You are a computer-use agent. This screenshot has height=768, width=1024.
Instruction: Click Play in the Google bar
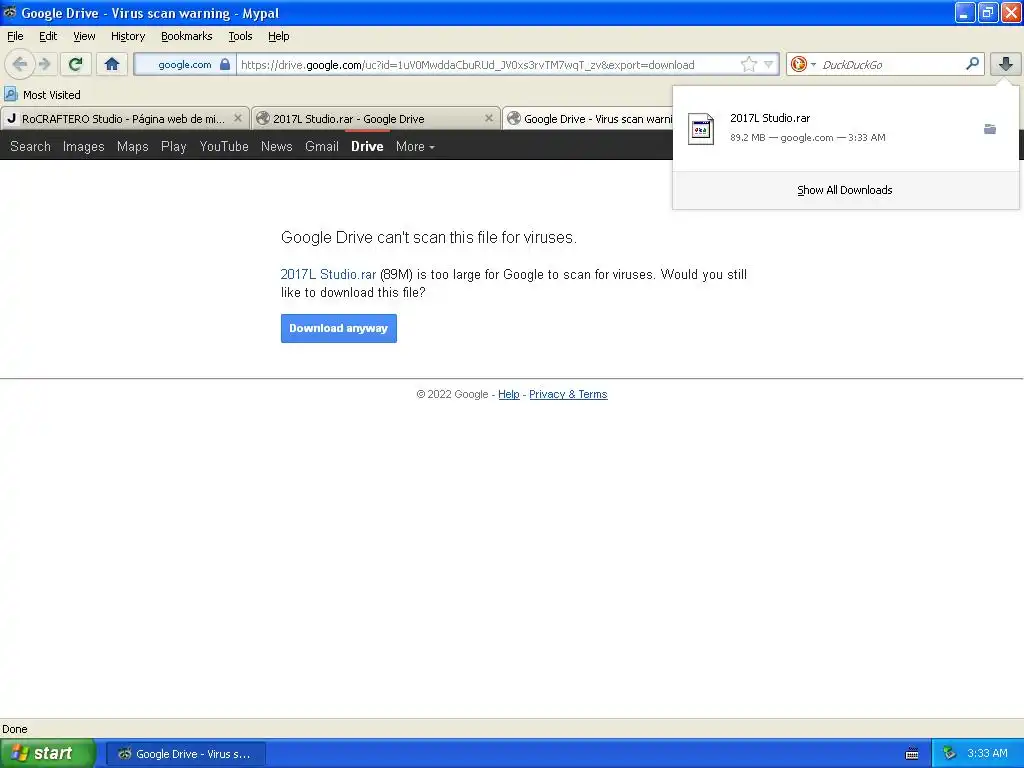pyautogui.click(x=174, y=146)
